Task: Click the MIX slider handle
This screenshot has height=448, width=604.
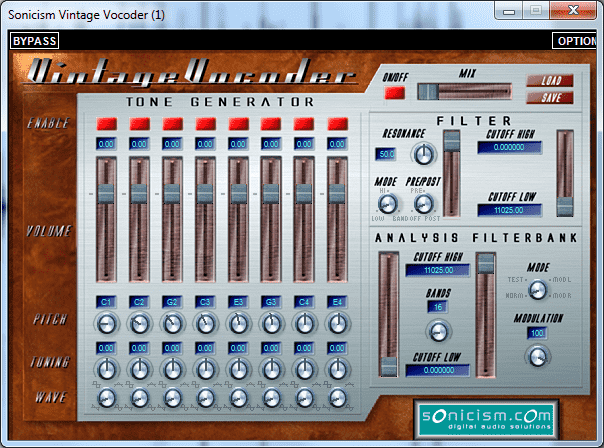Action: pyautogui.click(x=428, y=92)
